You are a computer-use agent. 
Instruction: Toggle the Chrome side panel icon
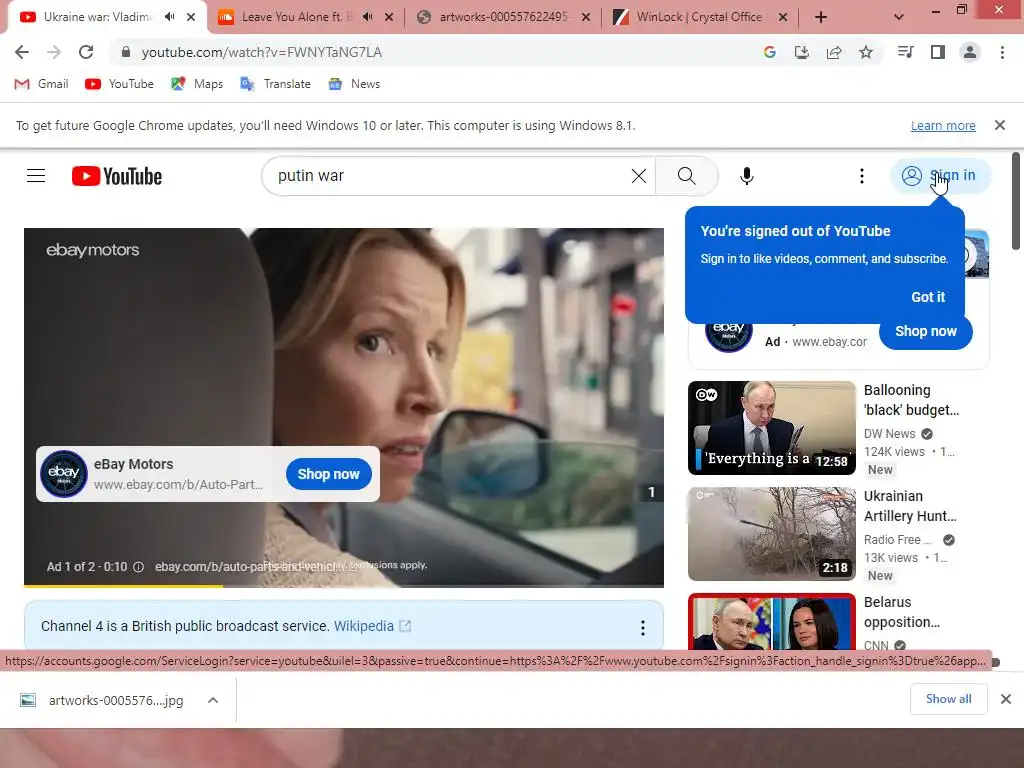[x=938, y=52]
